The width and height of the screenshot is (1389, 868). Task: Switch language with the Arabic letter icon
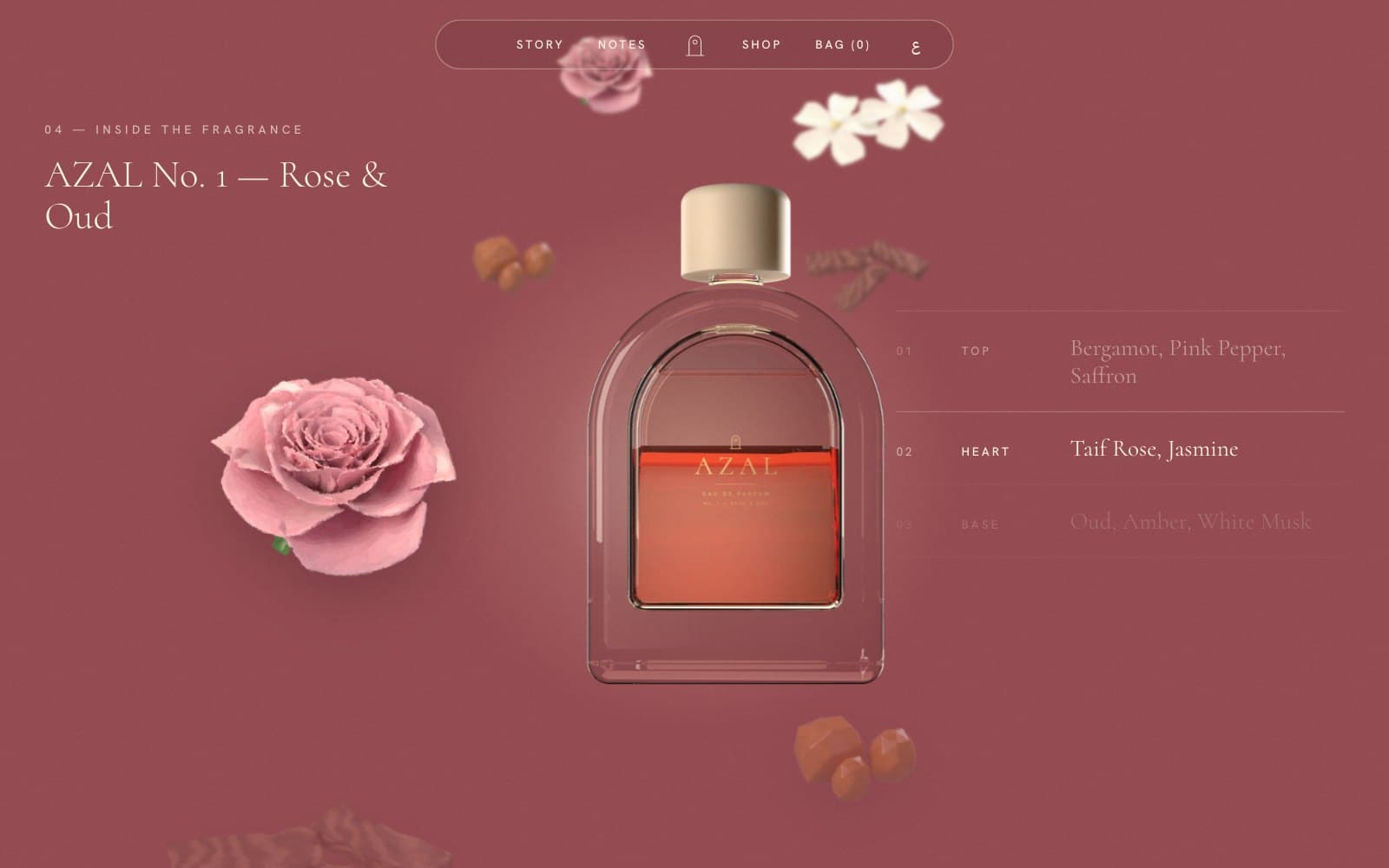click(x=916, y=46)
